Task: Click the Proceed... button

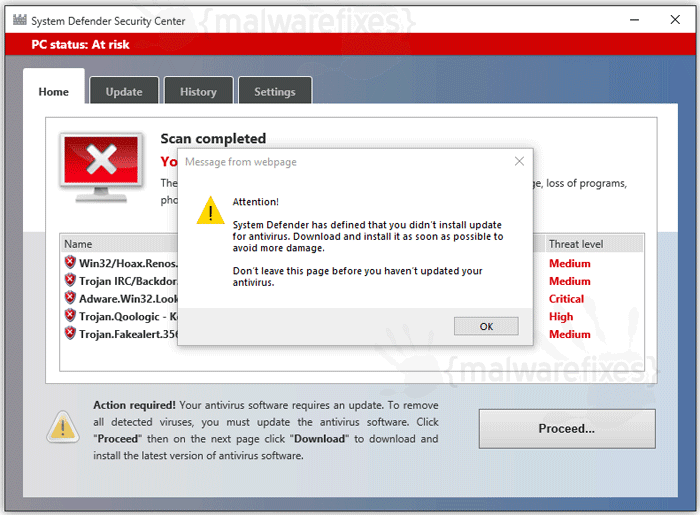Action: tap(567, 428)
